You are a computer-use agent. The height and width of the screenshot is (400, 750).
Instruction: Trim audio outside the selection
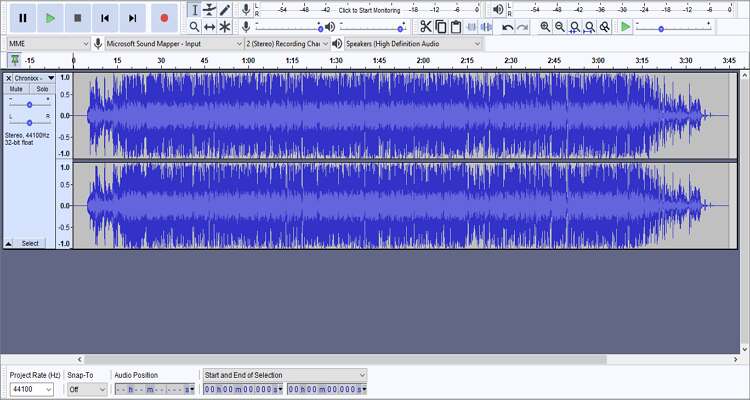click(471, 27)
